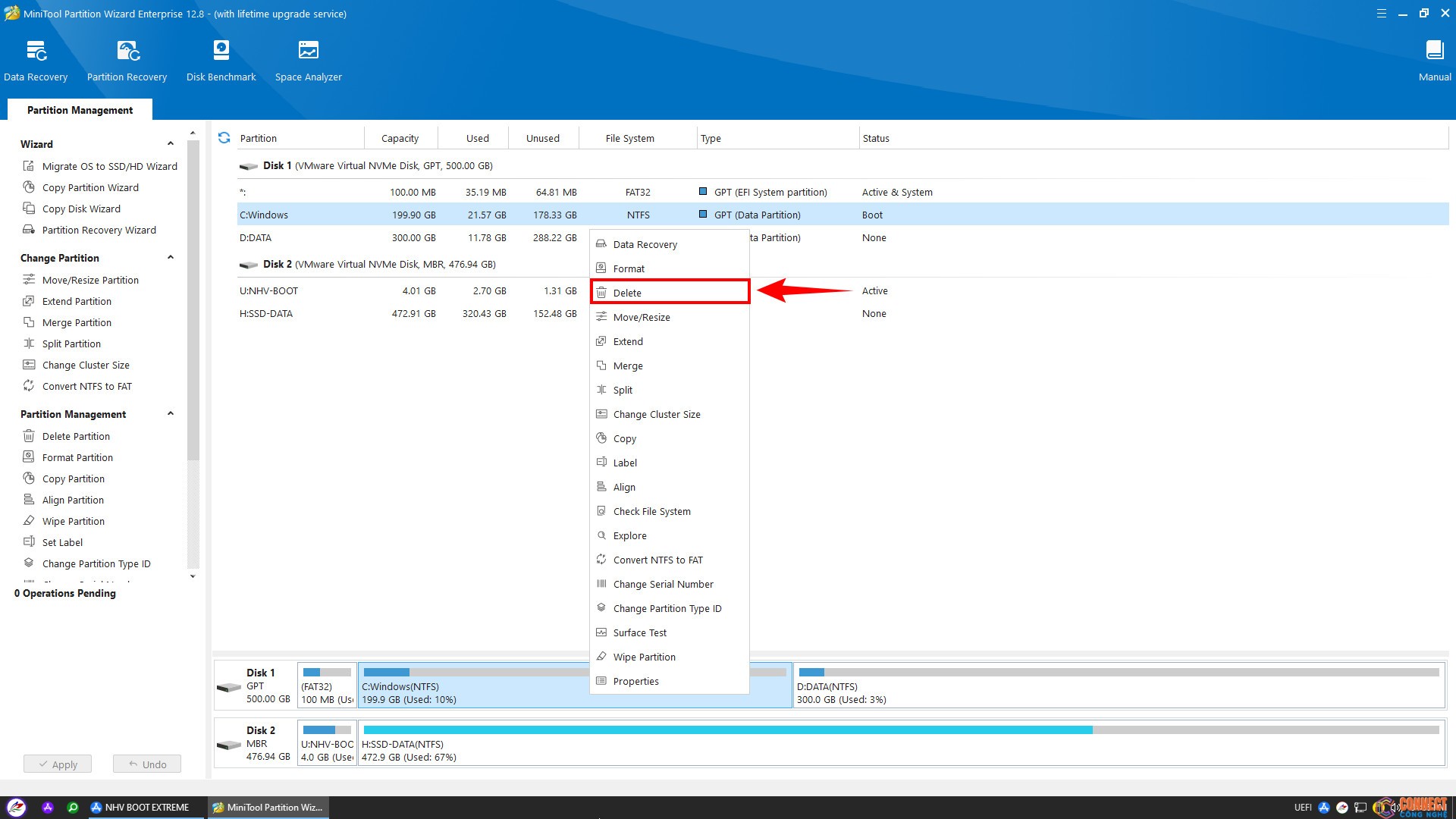Select Wipe Partition in sidebar
1456x819 pixels.
point(64,521)
